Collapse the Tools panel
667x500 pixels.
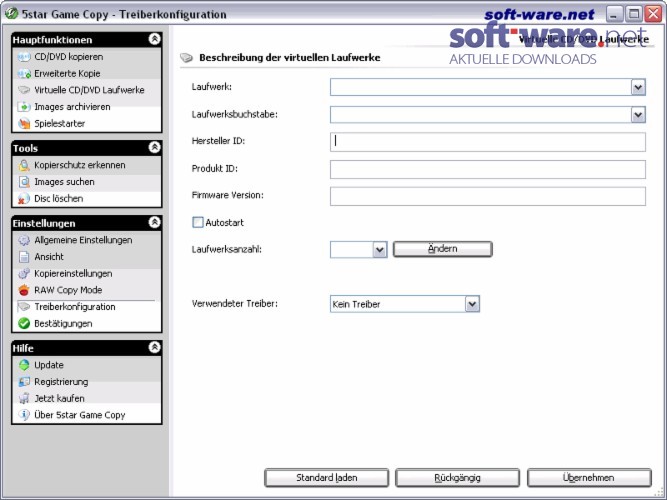click(x=154, y=147)
